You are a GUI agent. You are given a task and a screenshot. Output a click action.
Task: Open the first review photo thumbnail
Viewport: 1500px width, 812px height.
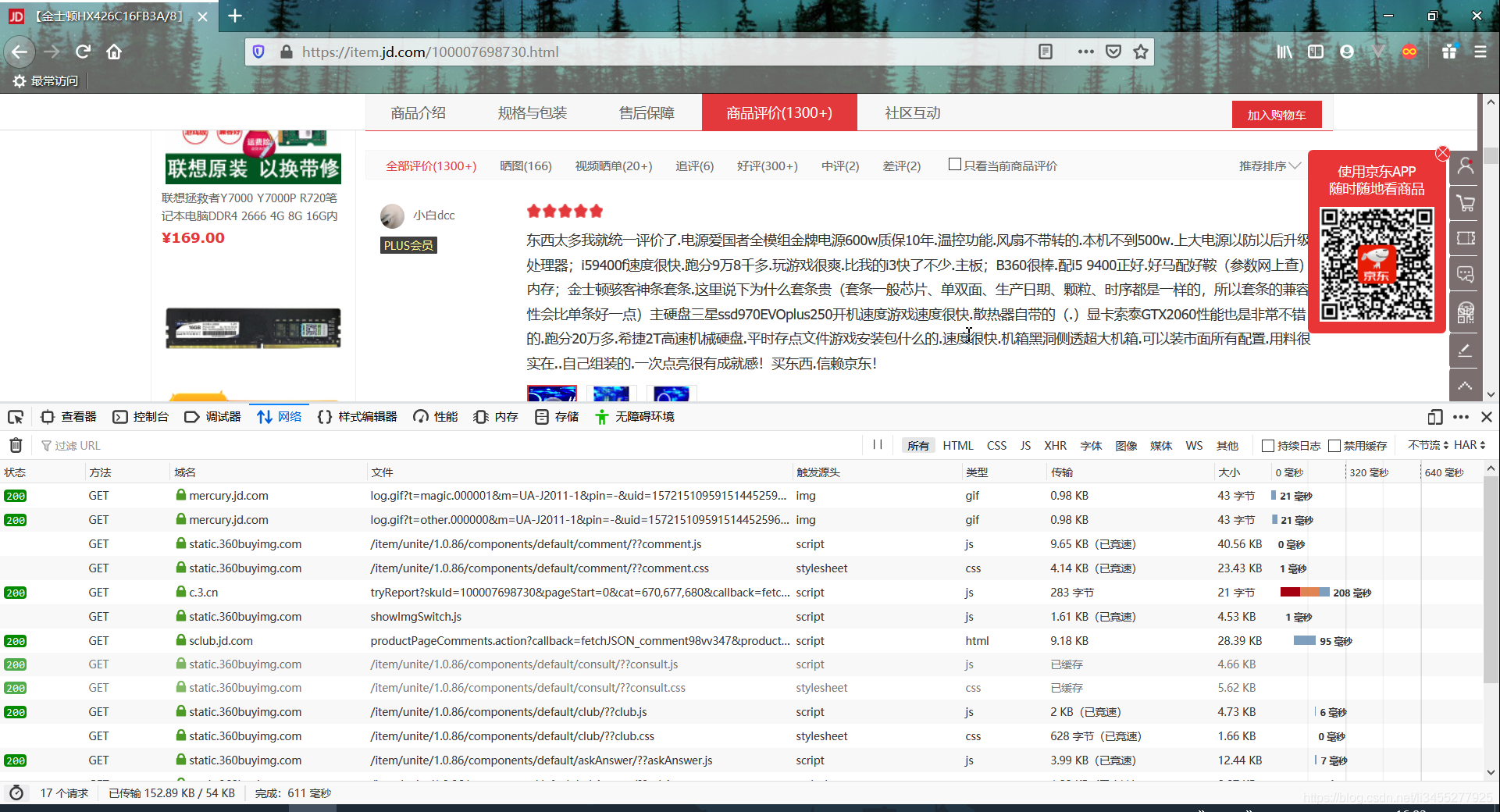551,394
